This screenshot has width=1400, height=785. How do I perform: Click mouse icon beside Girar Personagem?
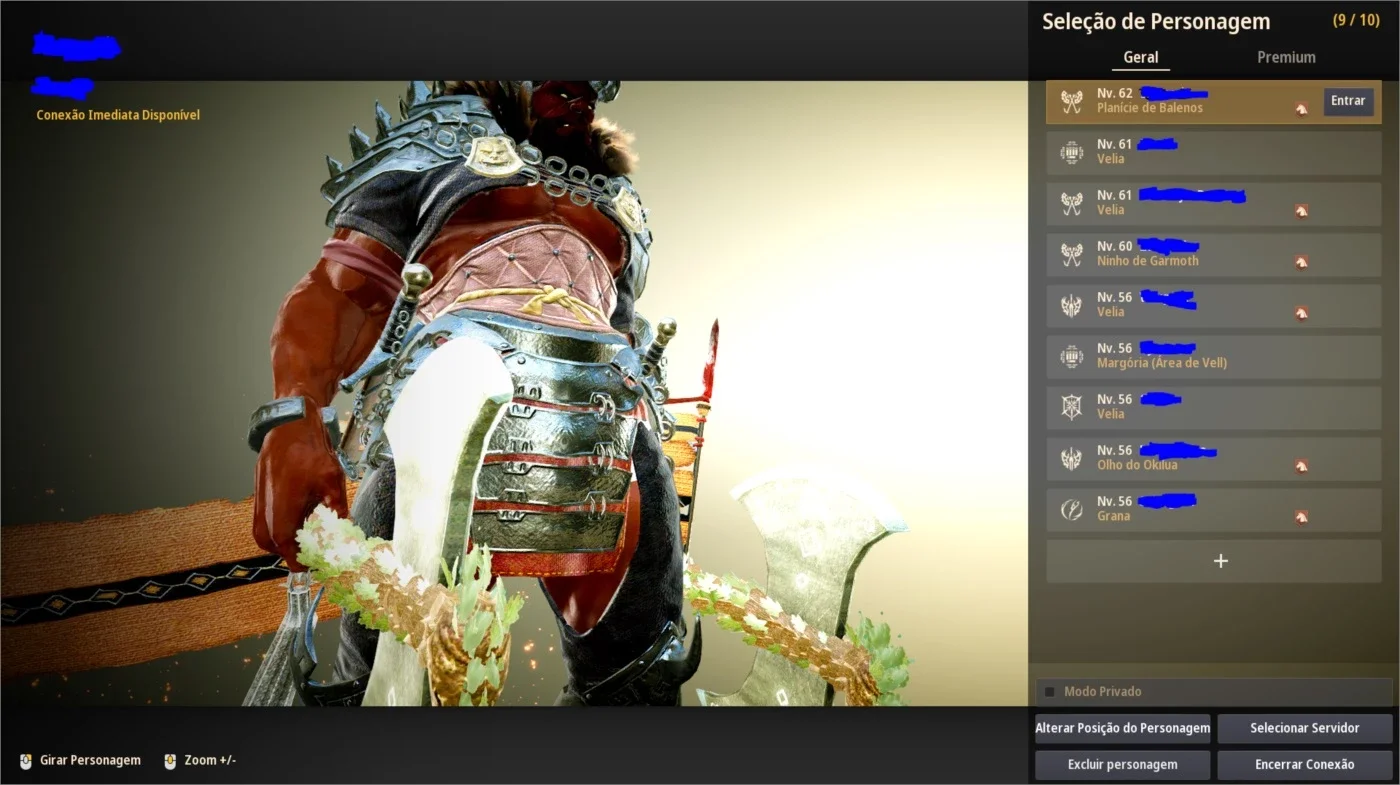pyautogui.click(x=26, y=760)
